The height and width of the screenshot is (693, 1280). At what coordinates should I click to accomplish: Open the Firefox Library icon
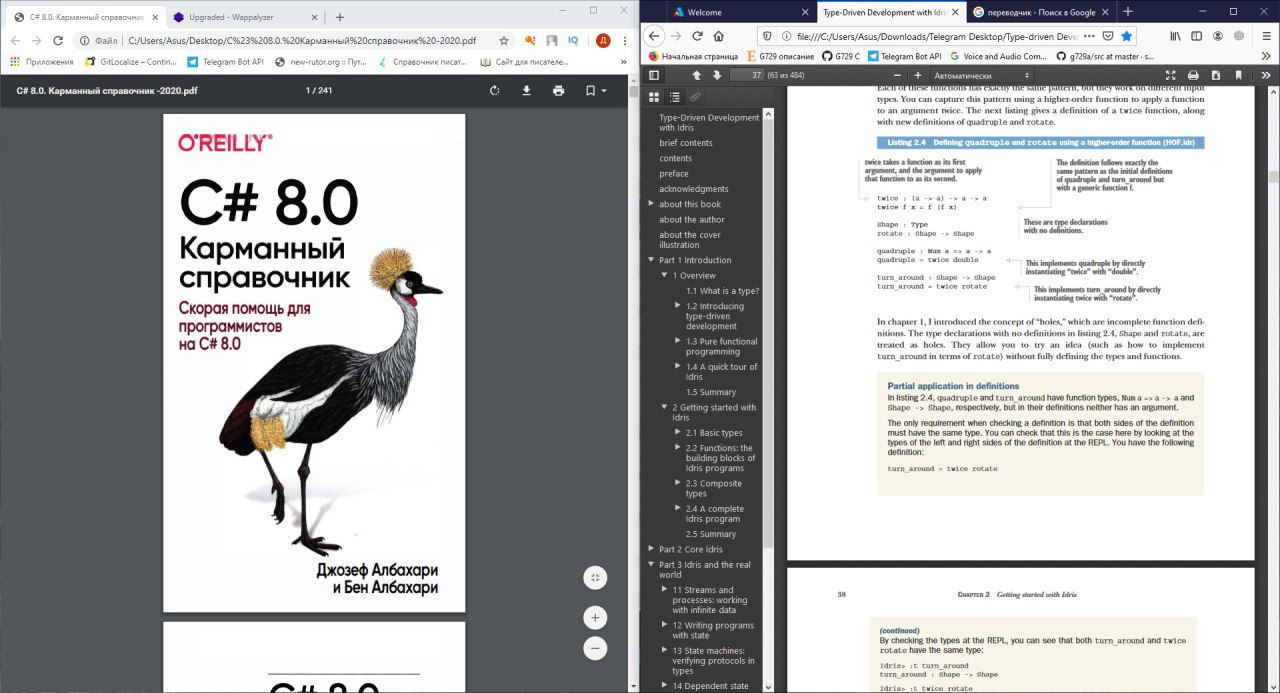tap(1176, 36)
